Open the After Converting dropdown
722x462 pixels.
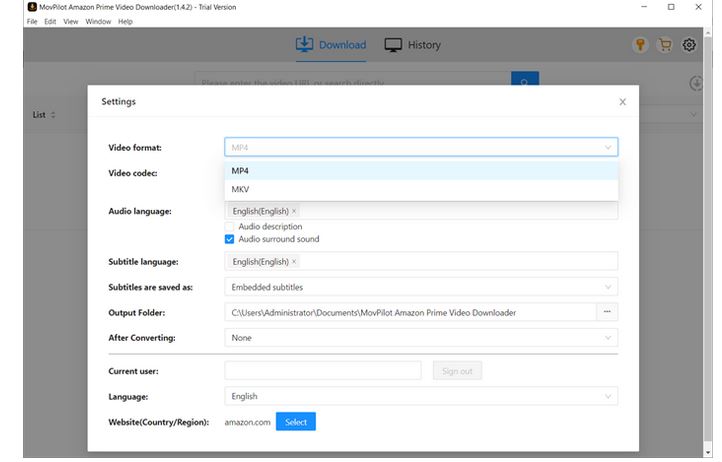(421, 338)
